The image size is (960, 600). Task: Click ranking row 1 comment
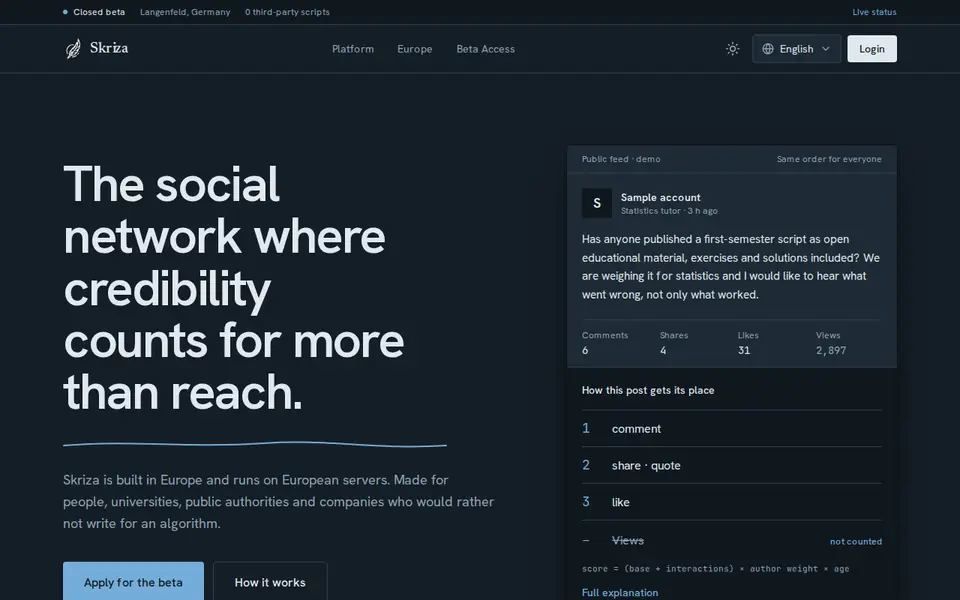[732, 429]
